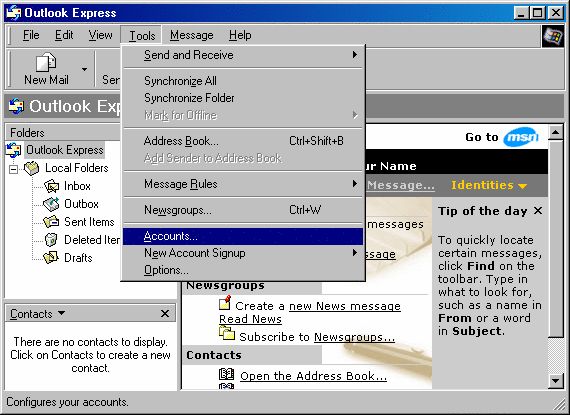Screen dimensions: 570x415
Task: Open the File menu
Action: click(31, 35)
